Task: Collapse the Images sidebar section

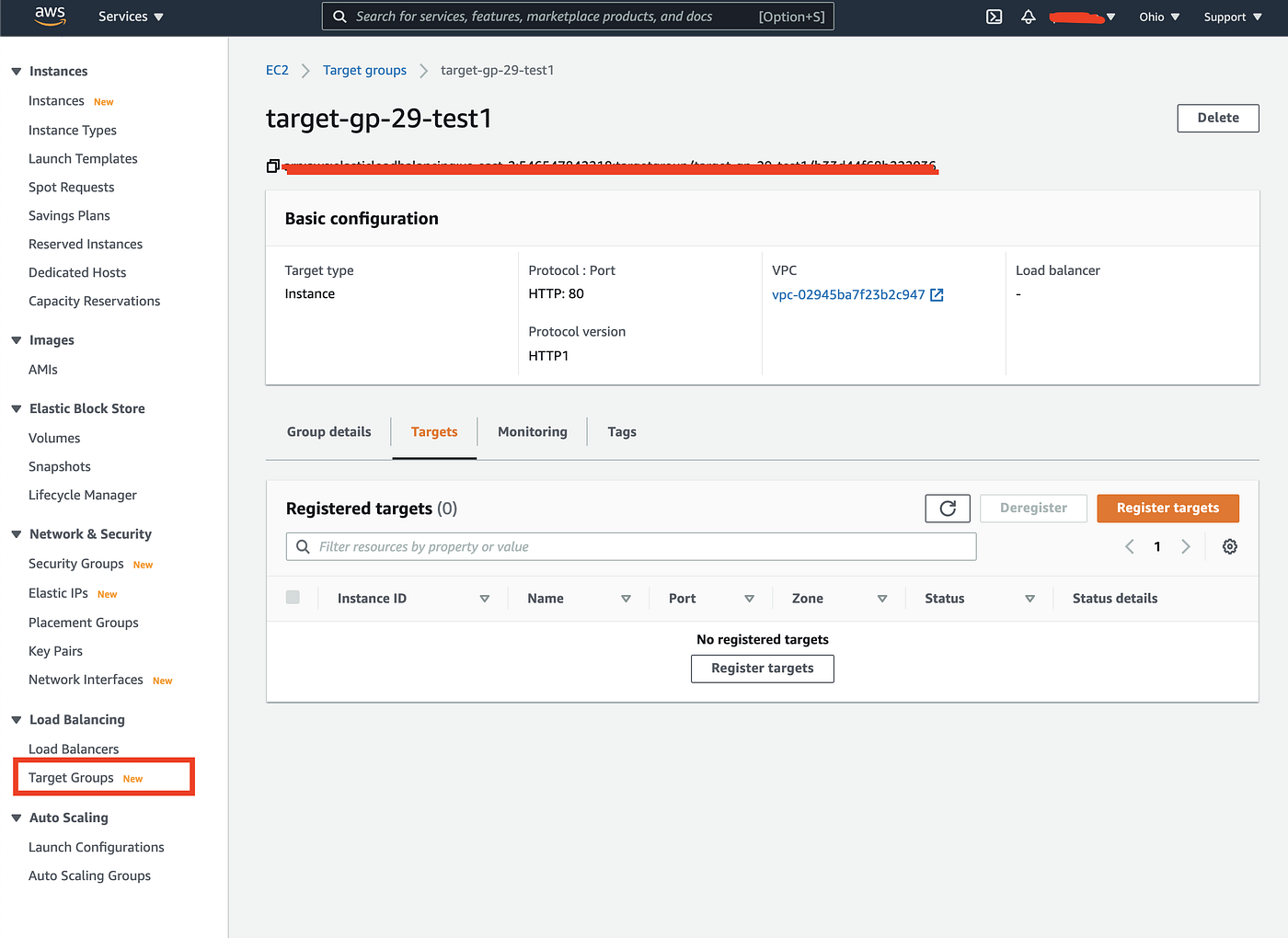Action: click(x=16, y=340)
